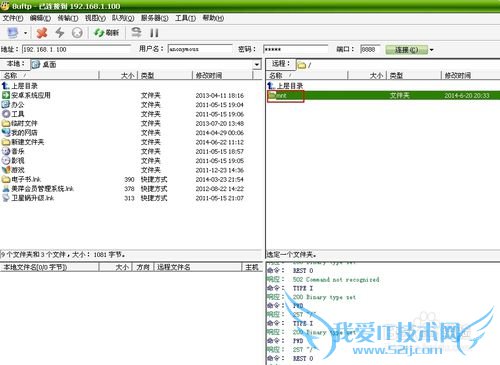Open the 服务器(S) menu
Image resolution: width=500 pixels, height=365 pixels.
tap(154, 18)
